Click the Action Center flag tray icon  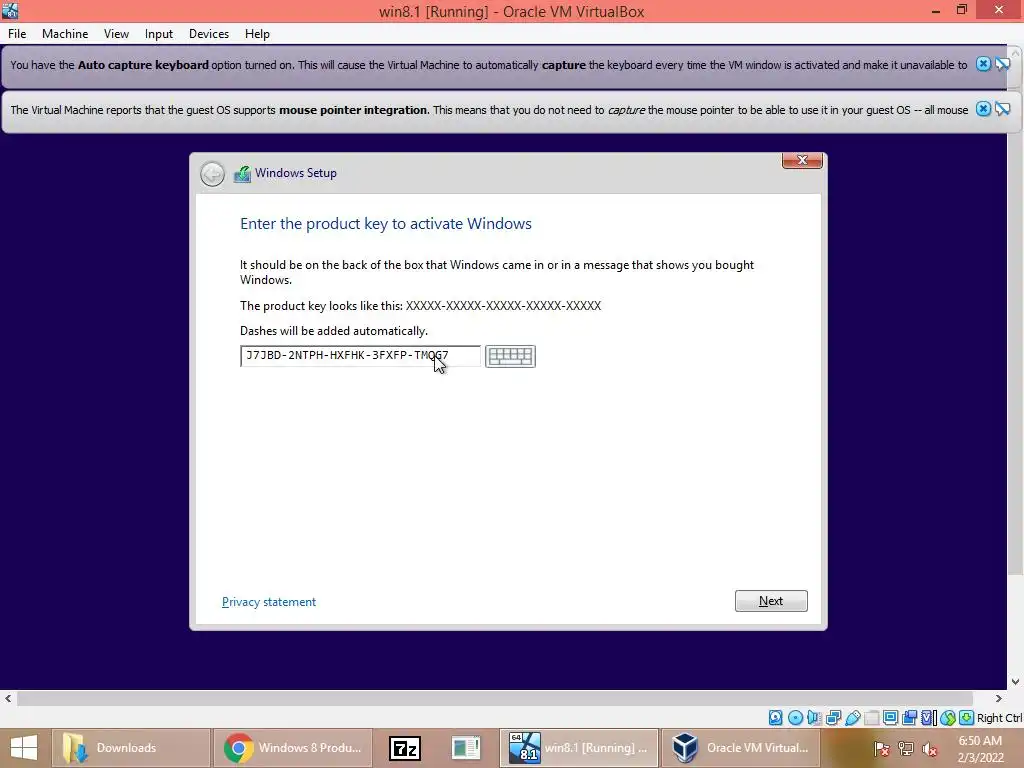pos(882,748)
